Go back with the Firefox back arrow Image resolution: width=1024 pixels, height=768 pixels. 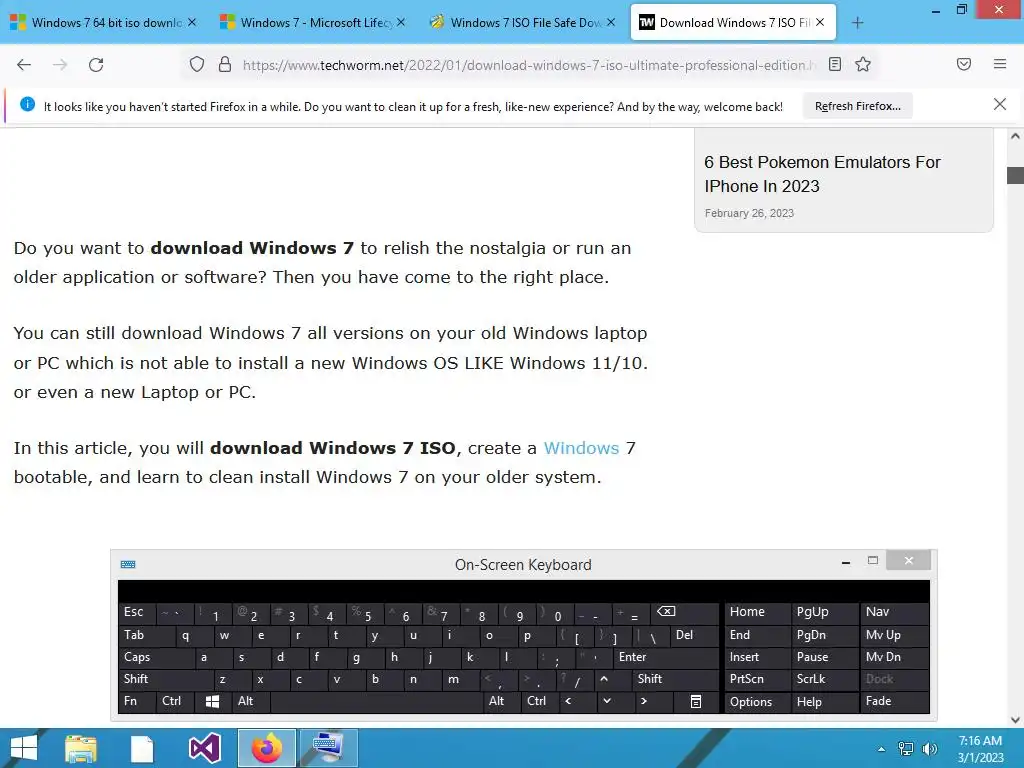(24, 65)
